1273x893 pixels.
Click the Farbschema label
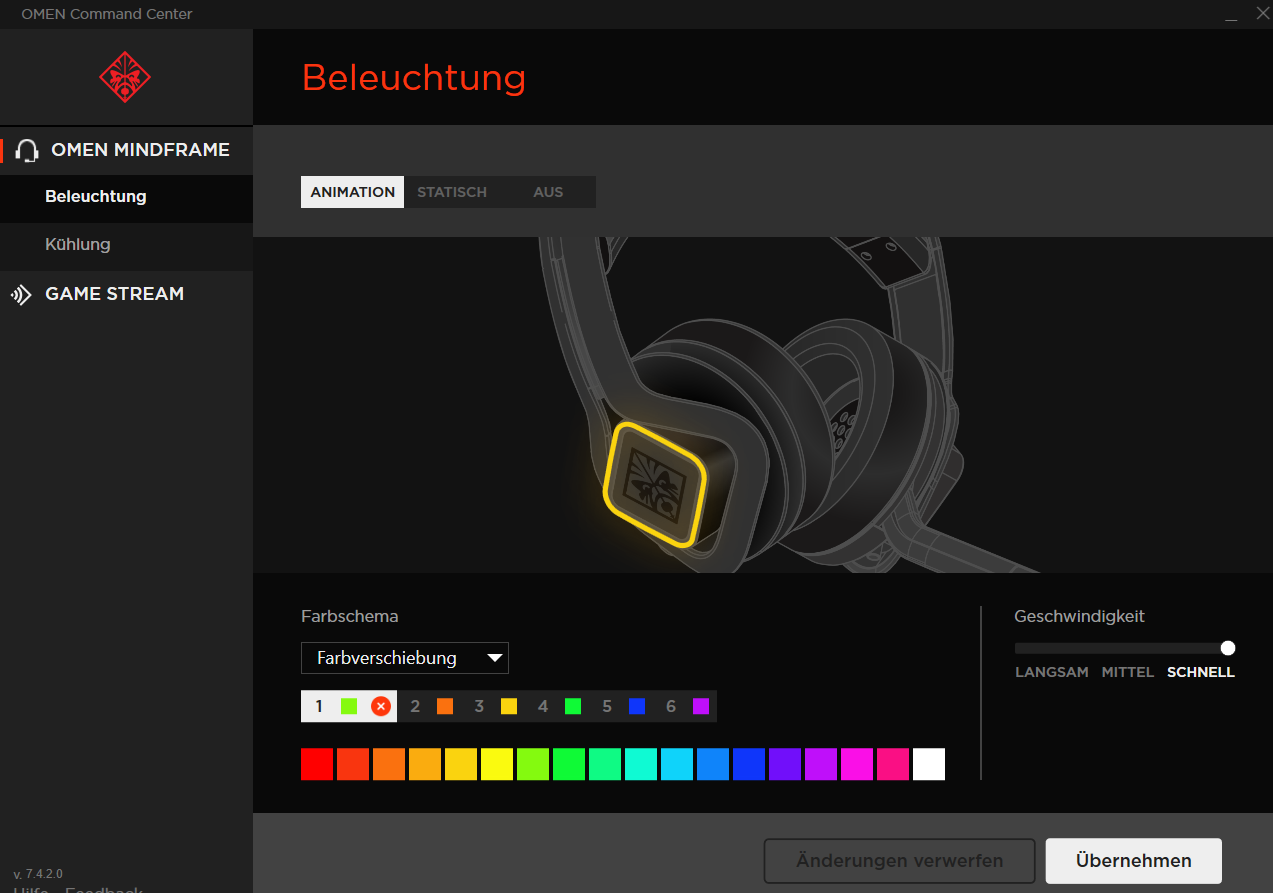350,616
